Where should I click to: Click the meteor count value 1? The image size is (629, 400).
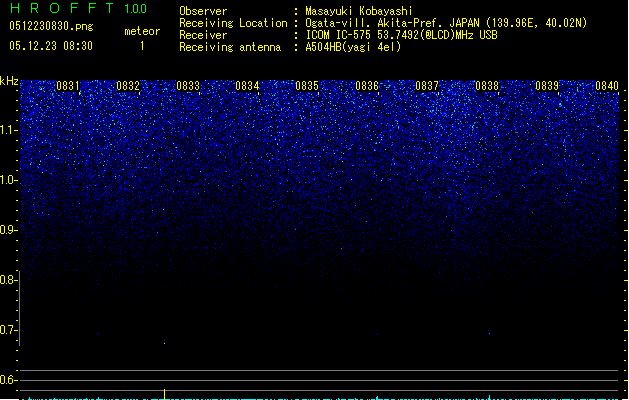142,46
